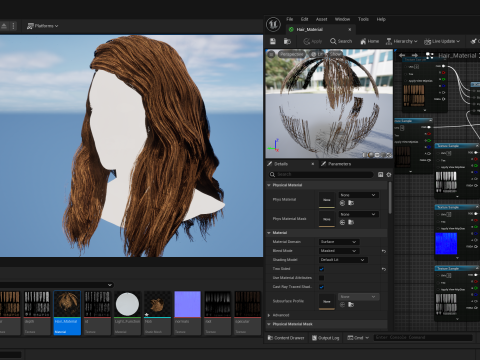This screenshot has width=480, height=360.
Task: Click the browse-to-asset icon beside Save
Action: [x=287, y=41]
